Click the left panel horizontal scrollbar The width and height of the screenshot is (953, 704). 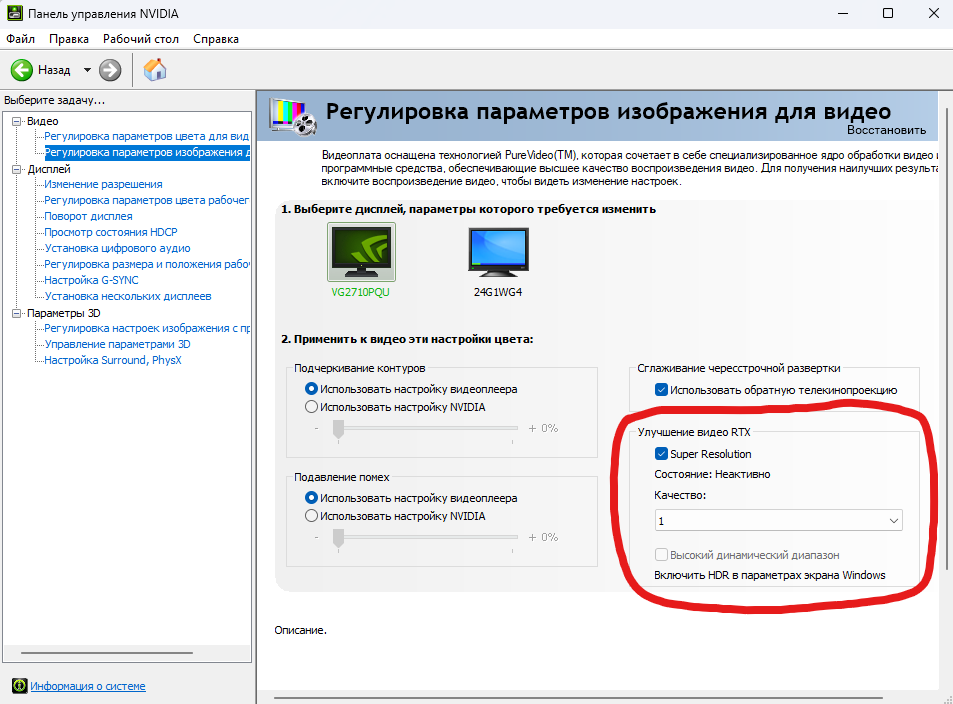(107, 653)
